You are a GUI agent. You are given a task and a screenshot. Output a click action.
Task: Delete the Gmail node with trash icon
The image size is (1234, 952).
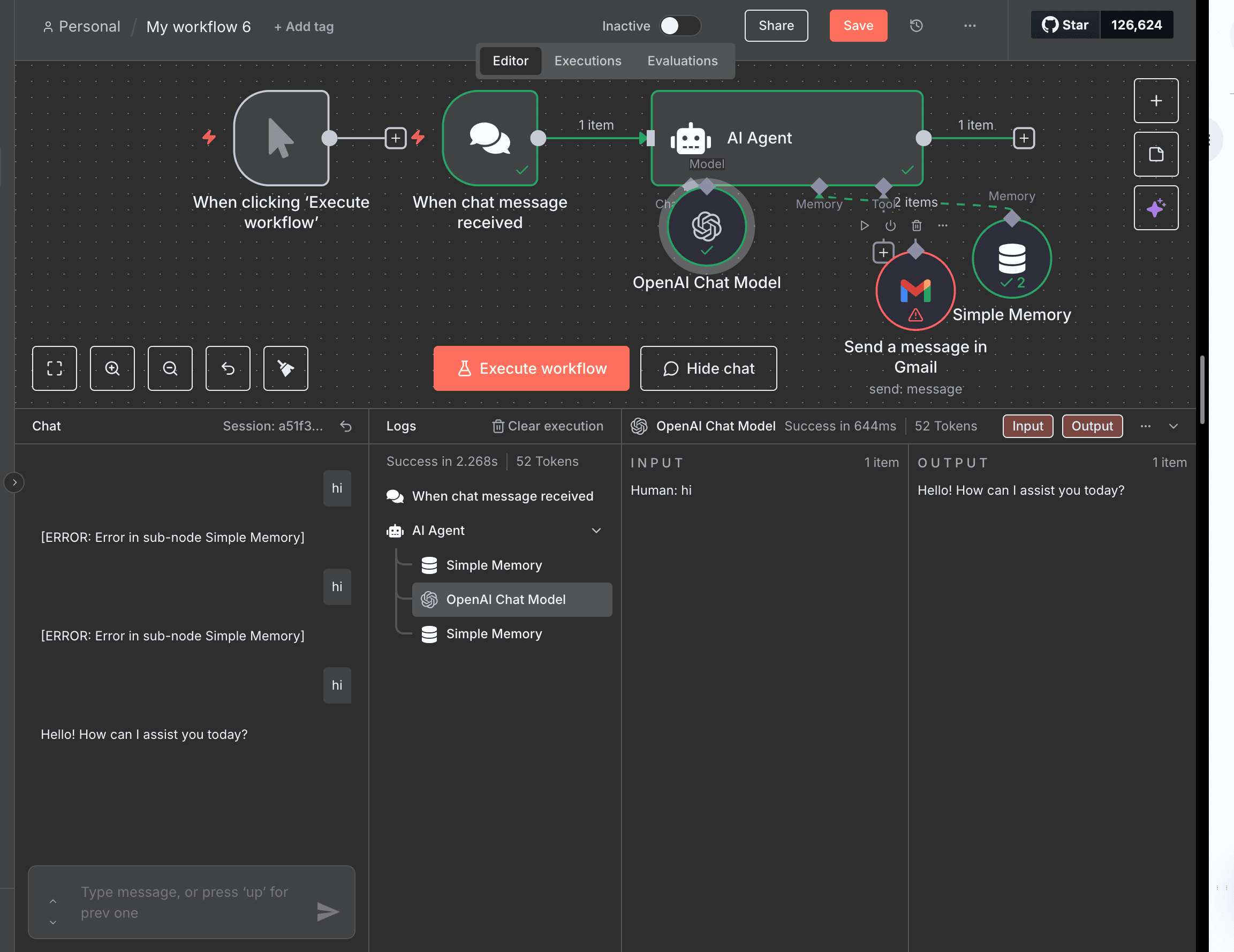[917, 225]
